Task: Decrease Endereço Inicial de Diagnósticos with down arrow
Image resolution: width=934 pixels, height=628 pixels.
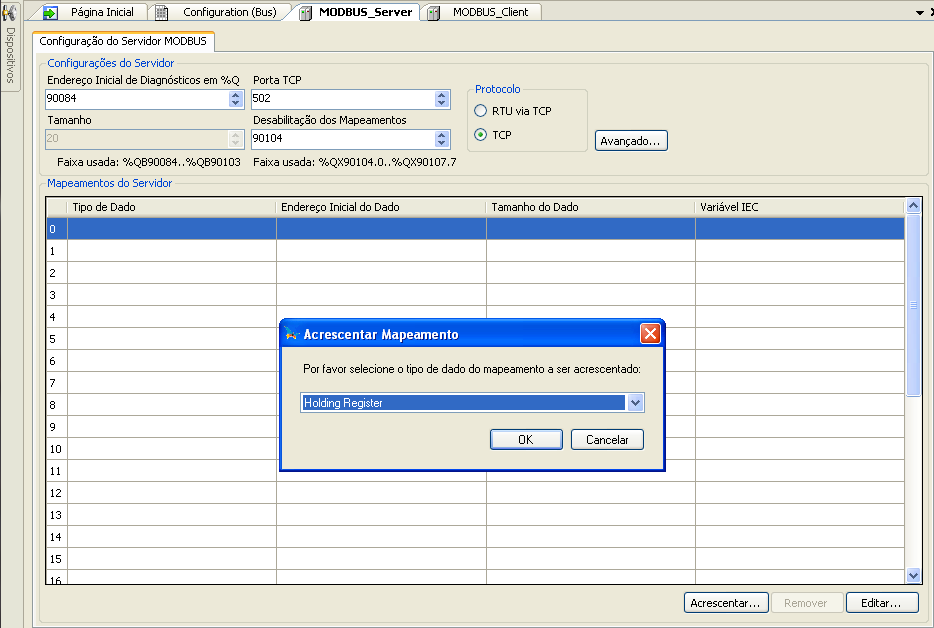Action: pos(236,103)
